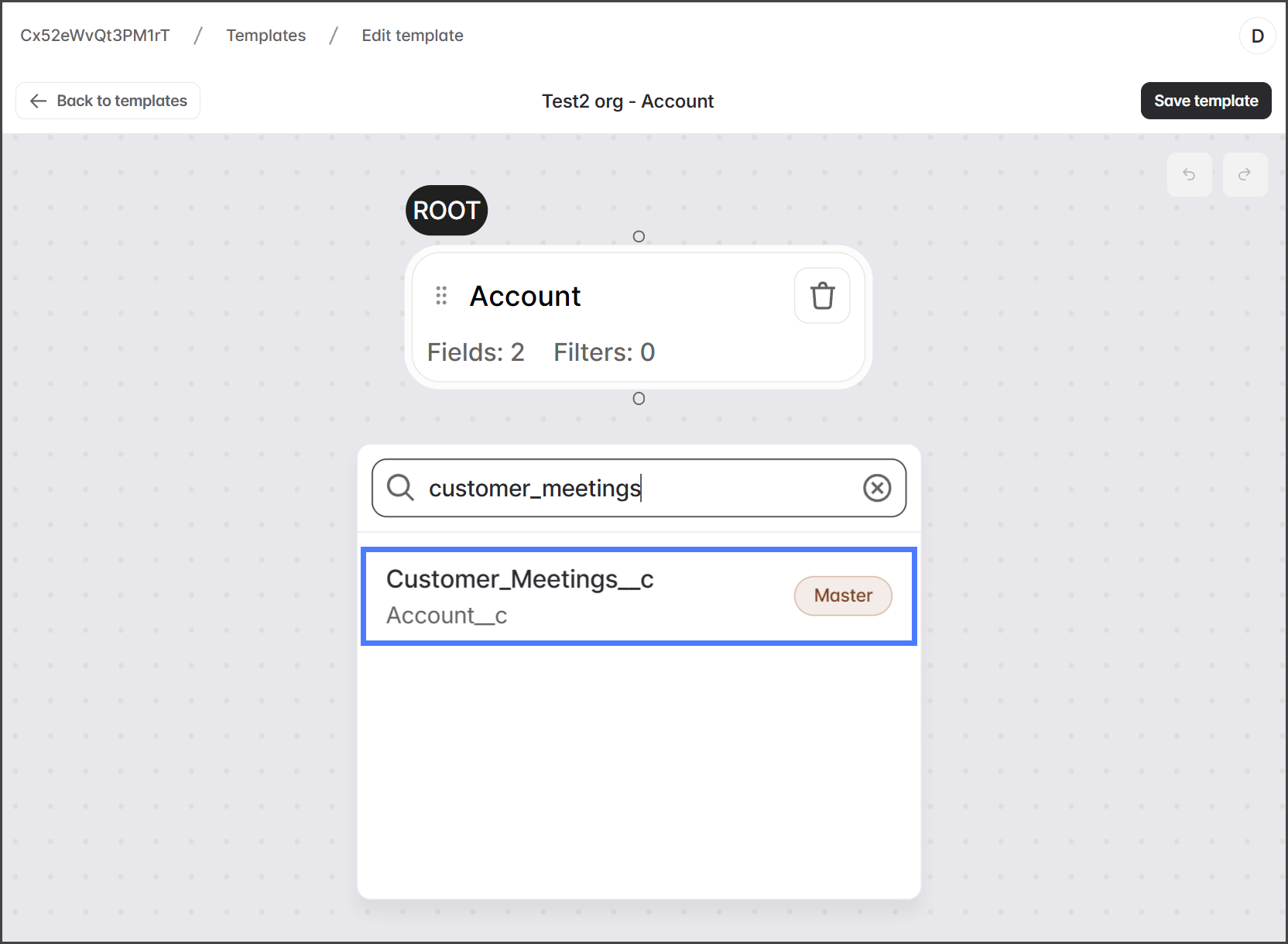Click the redo arrow icon
Viewport: 1288px width, 944px height.
pyautogui.click(x=1245, y=174)
